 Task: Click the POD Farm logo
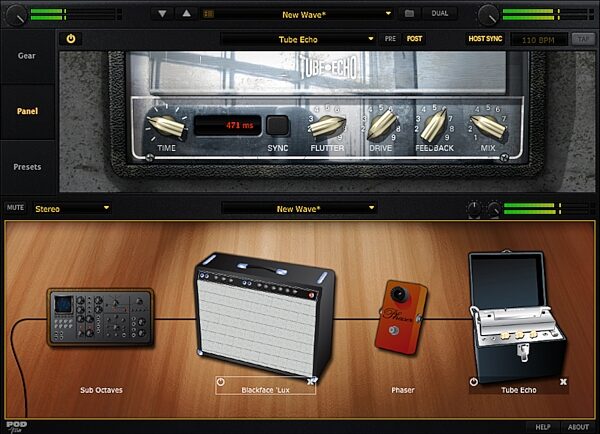coord(16,427)
